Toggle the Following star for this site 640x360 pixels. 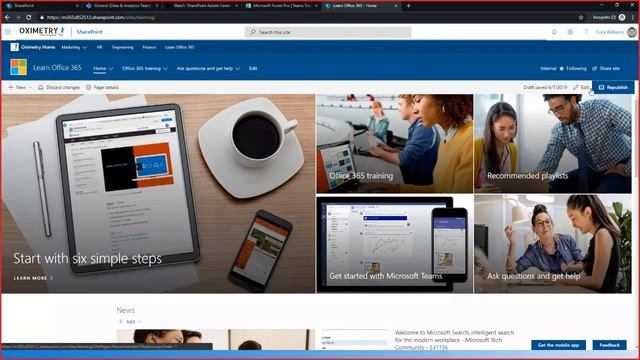pyautogui.click(x=562, y=69)
